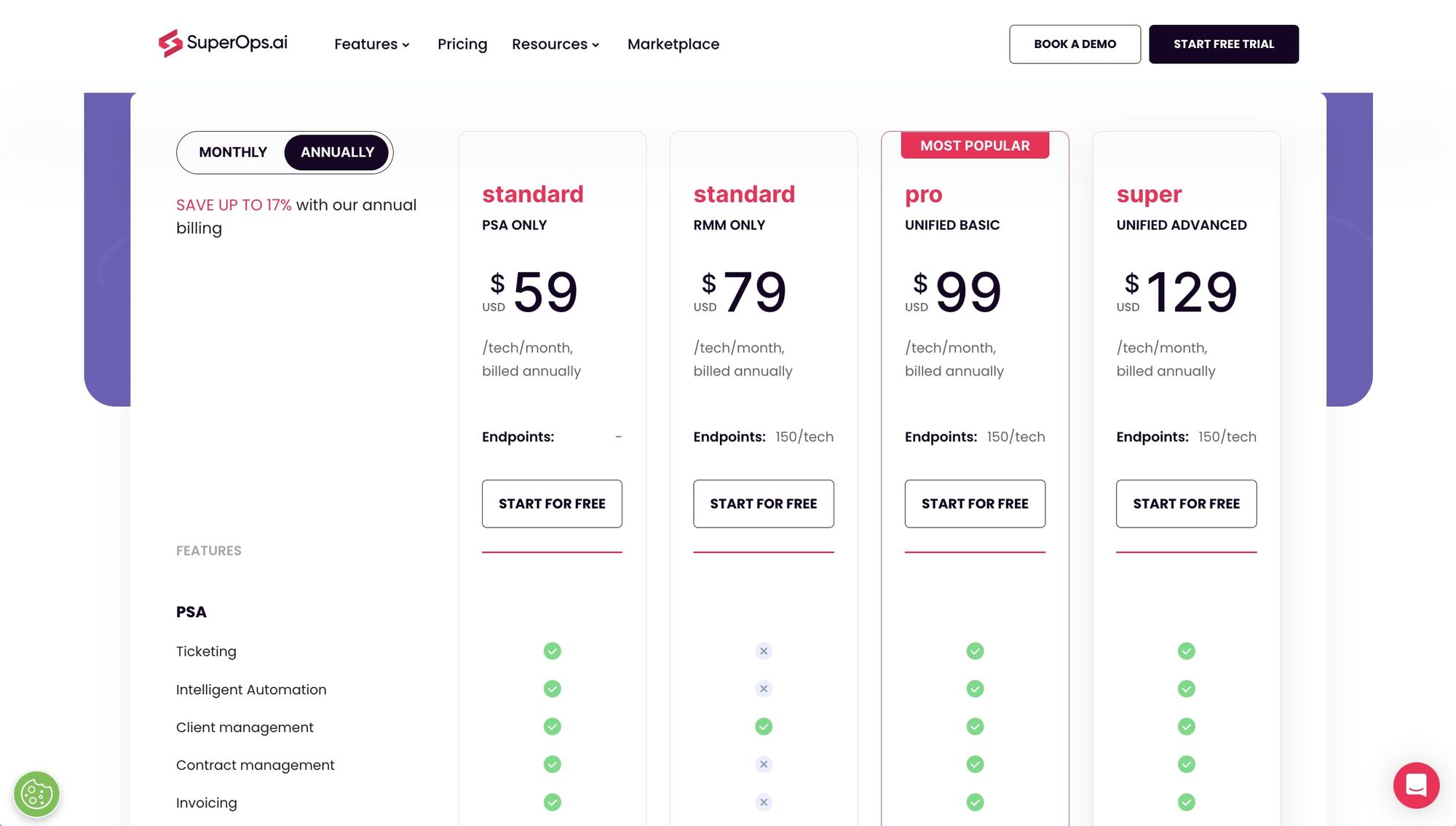The image size is (1456, 826).
Task: Click Book a Demo button
Action: coord(1075,44)
